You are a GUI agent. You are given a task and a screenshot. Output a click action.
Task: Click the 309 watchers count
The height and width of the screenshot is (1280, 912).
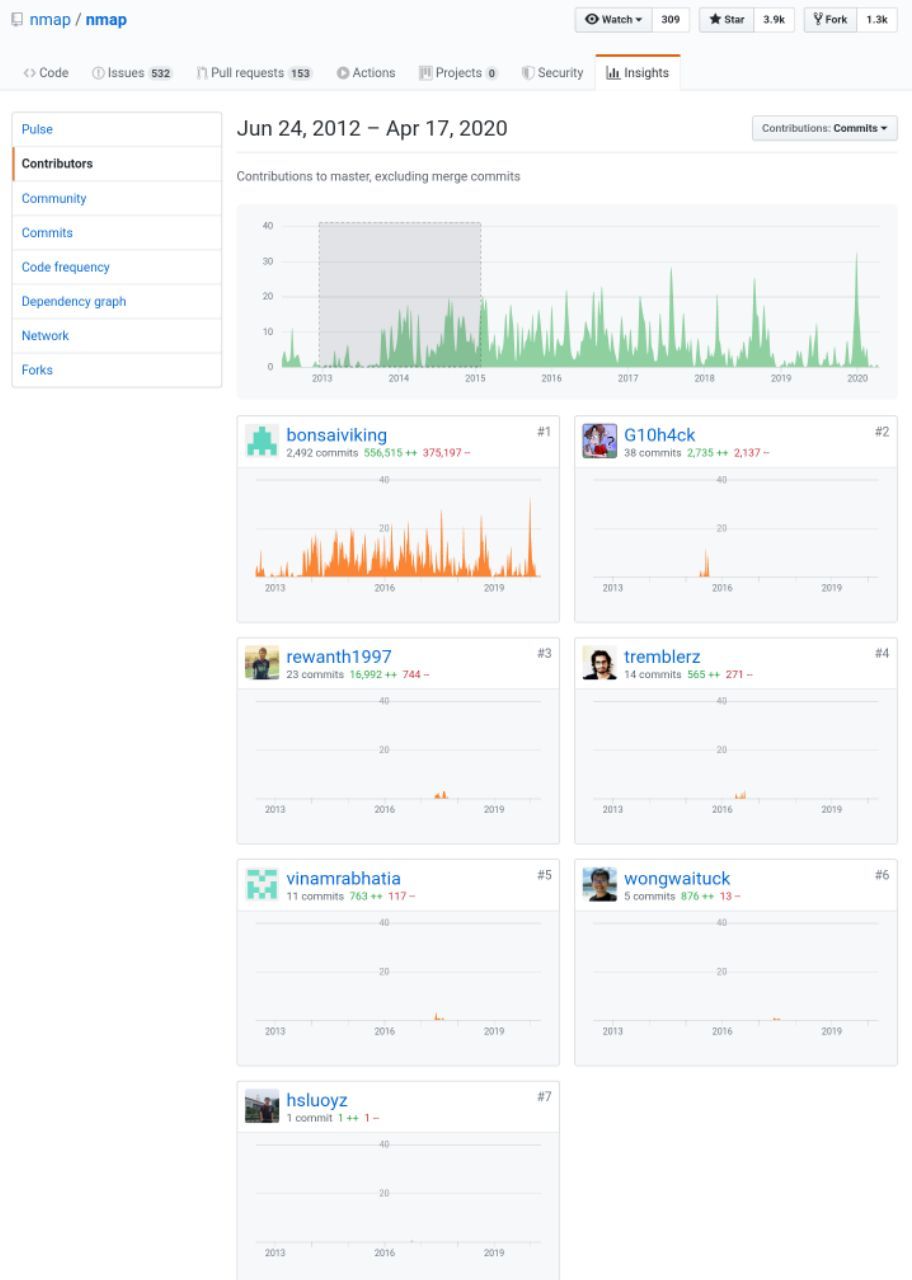(x=670, y=20)
